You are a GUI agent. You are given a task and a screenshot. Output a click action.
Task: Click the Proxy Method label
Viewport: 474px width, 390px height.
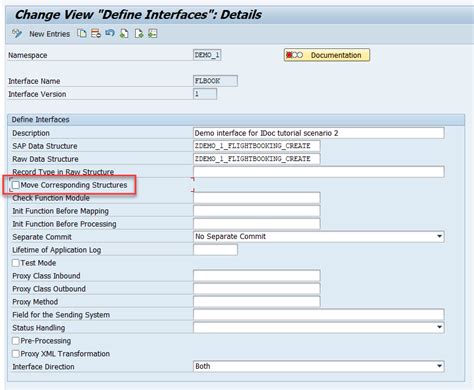pos(35,302)
